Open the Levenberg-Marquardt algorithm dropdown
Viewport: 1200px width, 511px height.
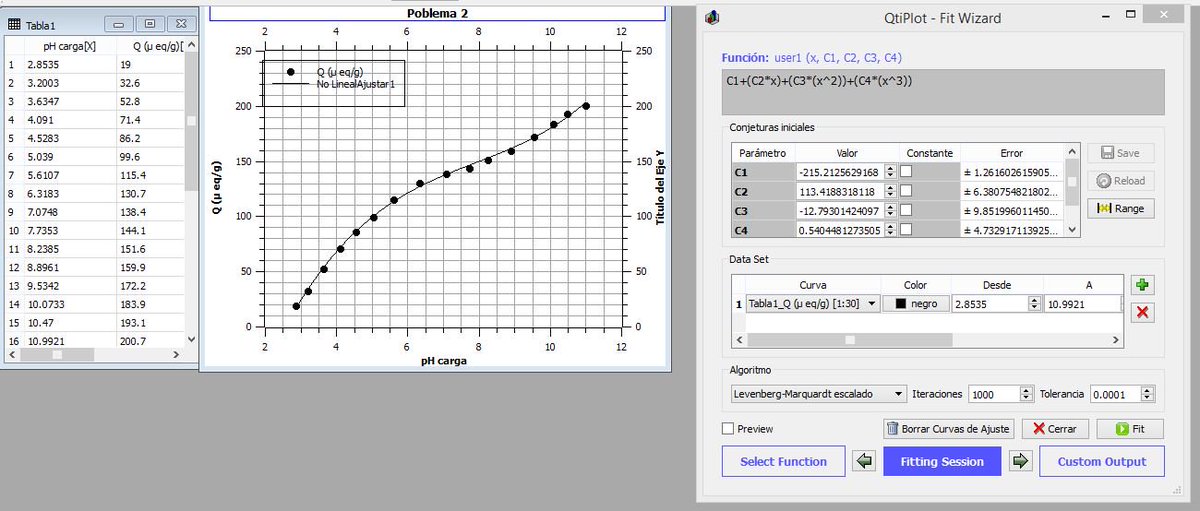tap(817, 394)
